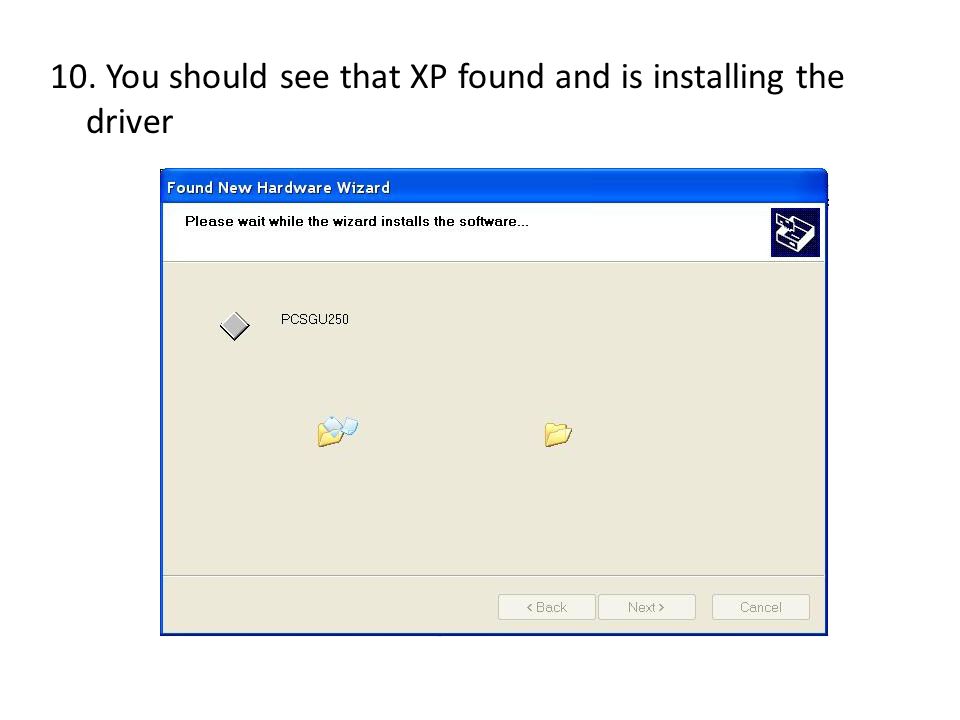Click the word 'should' in slide heading

[x=218, y=77]
